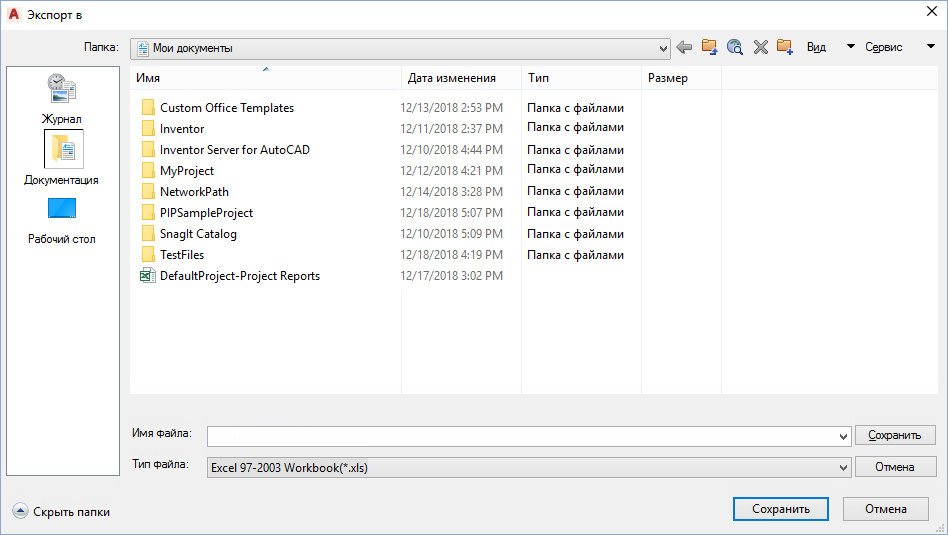The height and width of the screenshot is (535, 948).
Task: Click the date 12/18/2018 5:07 PM
Action: pos(451,213)
